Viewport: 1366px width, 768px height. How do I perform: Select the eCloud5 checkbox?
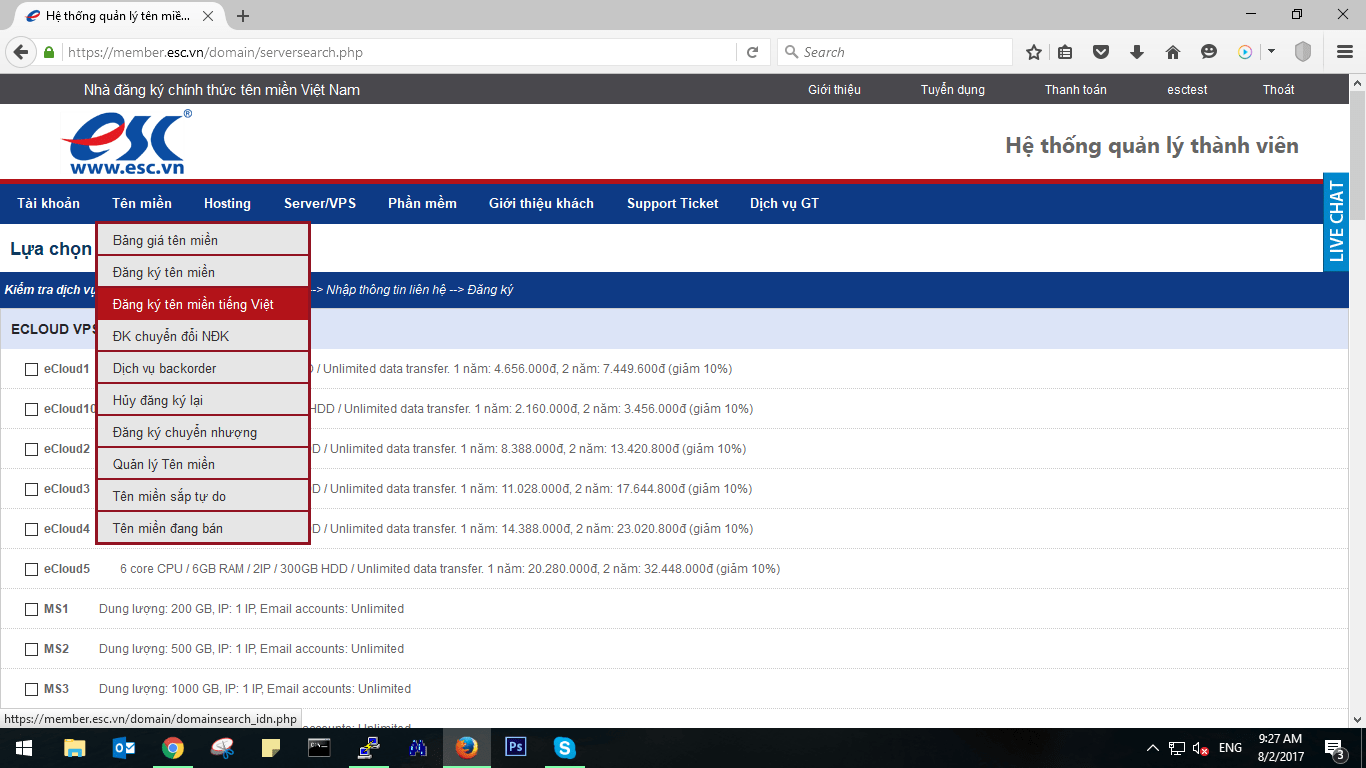click(32, 569)
